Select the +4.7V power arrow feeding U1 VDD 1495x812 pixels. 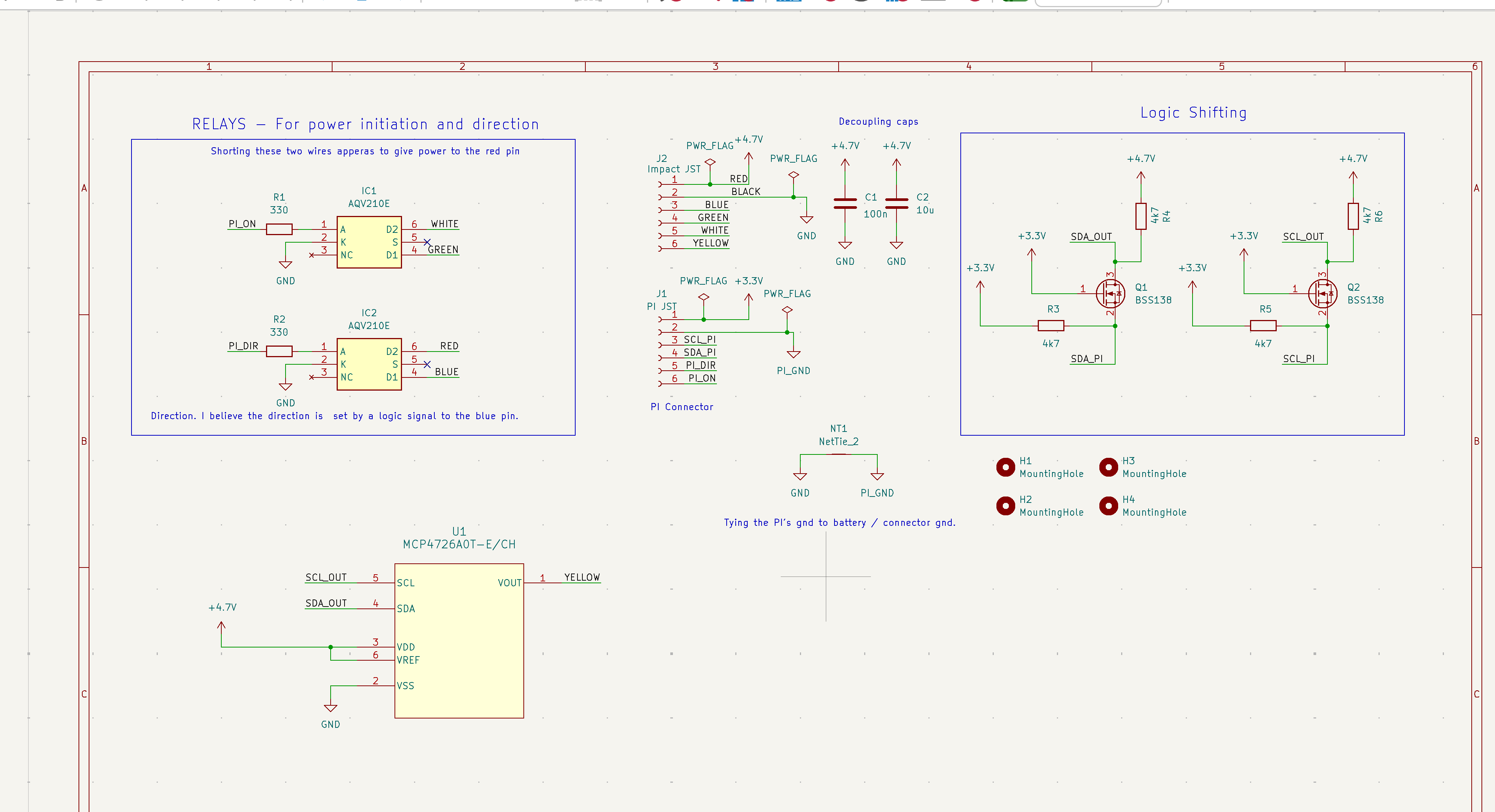tap(221, 628)
